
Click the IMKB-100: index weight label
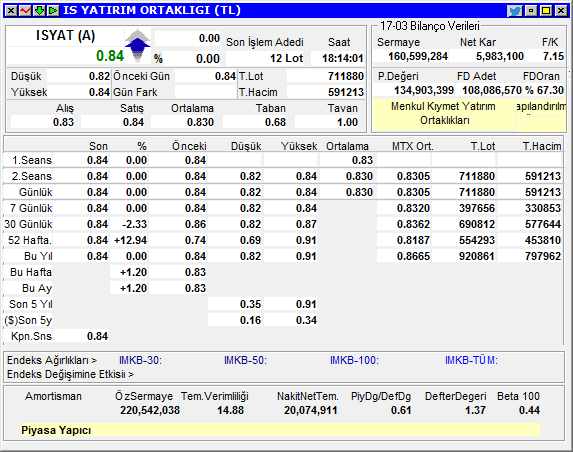pos(354,361)
